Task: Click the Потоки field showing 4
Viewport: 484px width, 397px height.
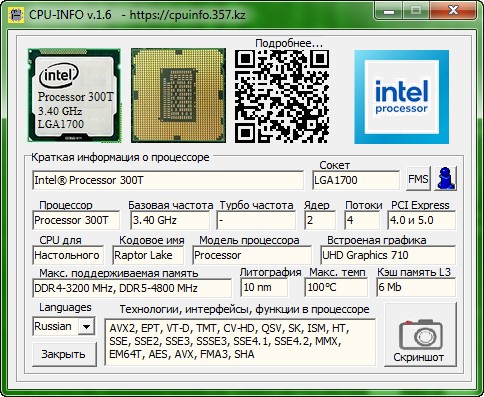Action: (x=362, y=220)
